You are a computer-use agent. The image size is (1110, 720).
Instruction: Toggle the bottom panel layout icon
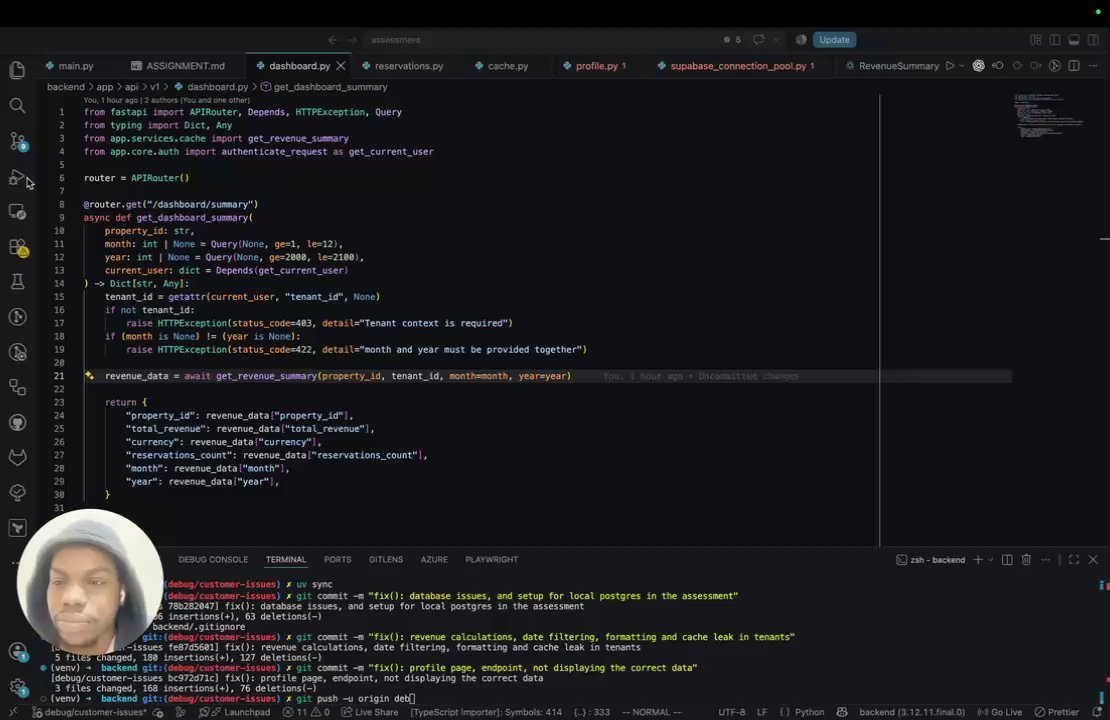pyautogui.click(x=1074, y=40)
